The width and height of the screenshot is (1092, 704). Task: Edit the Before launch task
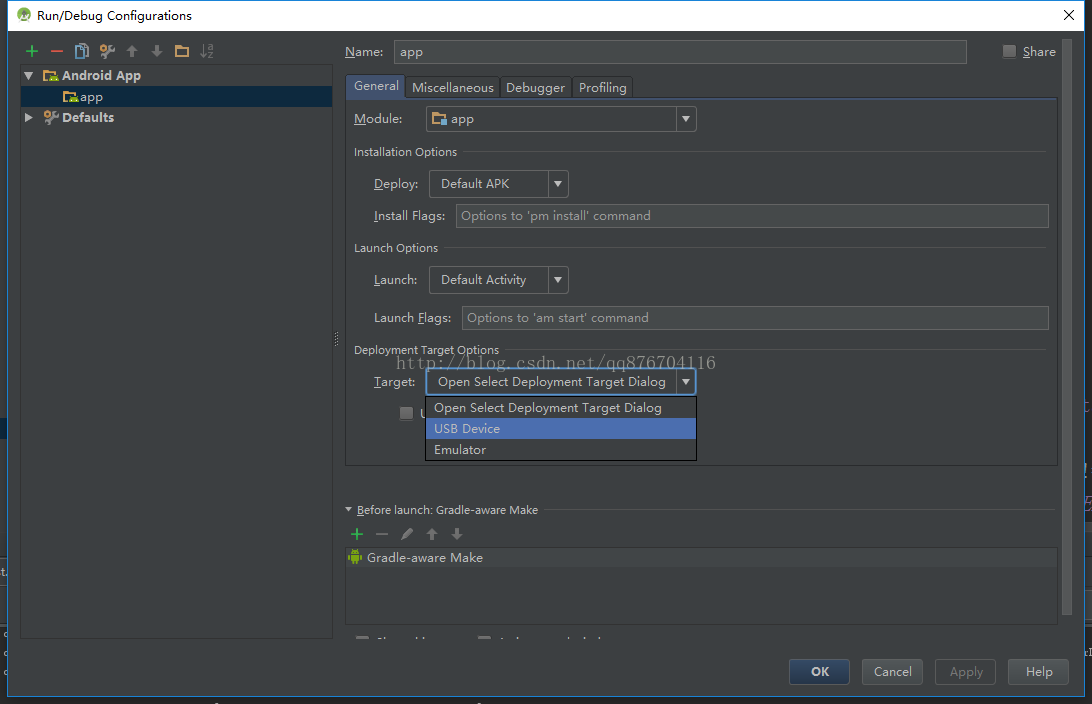coord(407,534)
